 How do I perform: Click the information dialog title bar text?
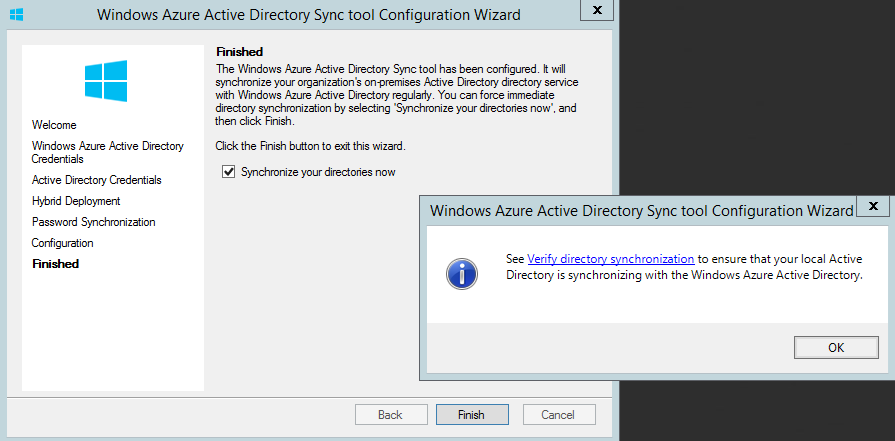[x=642, y=211]
